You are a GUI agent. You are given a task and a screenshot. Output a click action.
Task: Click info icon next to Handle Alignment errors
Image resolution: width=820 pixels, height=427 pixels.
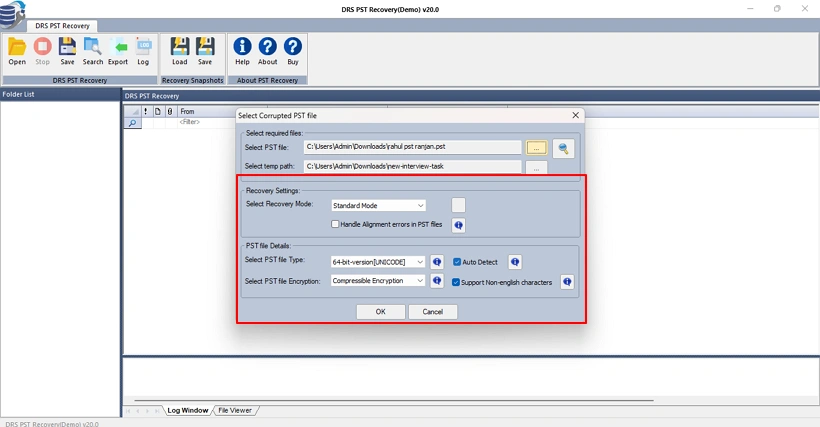(x=459, y=225)
